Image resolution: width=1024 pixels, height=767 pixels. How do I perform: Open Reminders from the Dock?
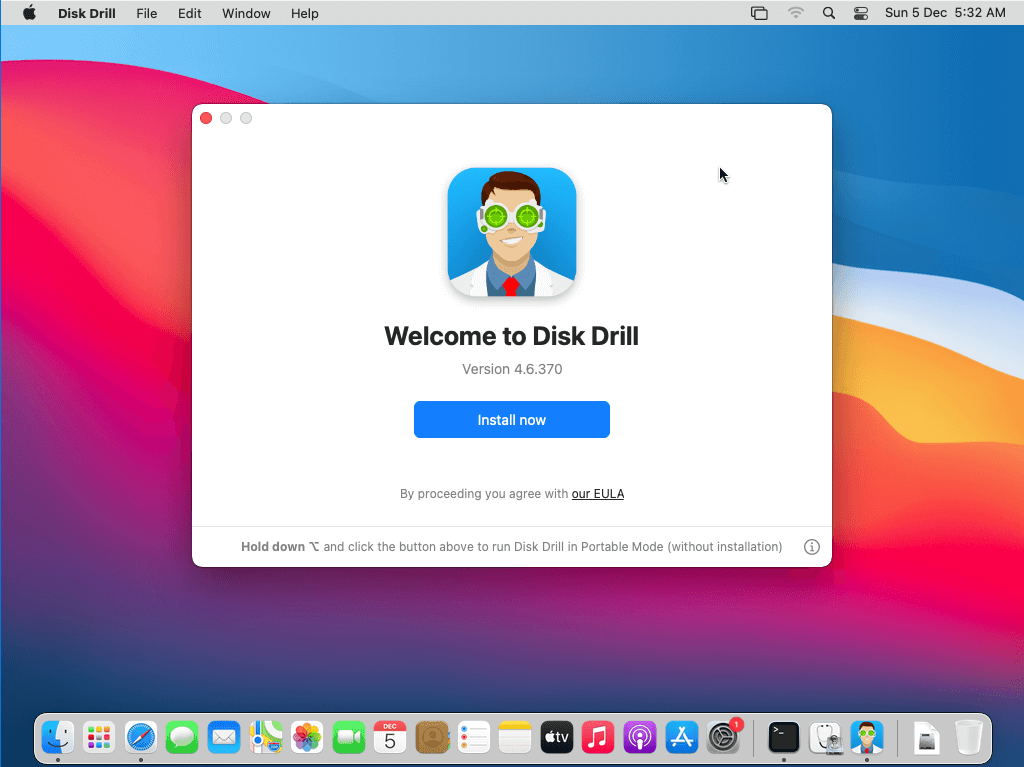tap(473, 738)
